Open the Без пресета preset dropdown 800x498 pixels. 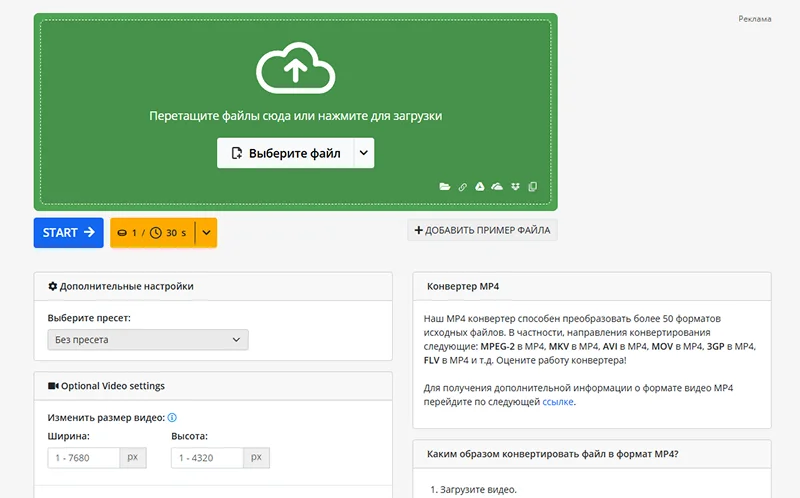click(x=148, y=340)
